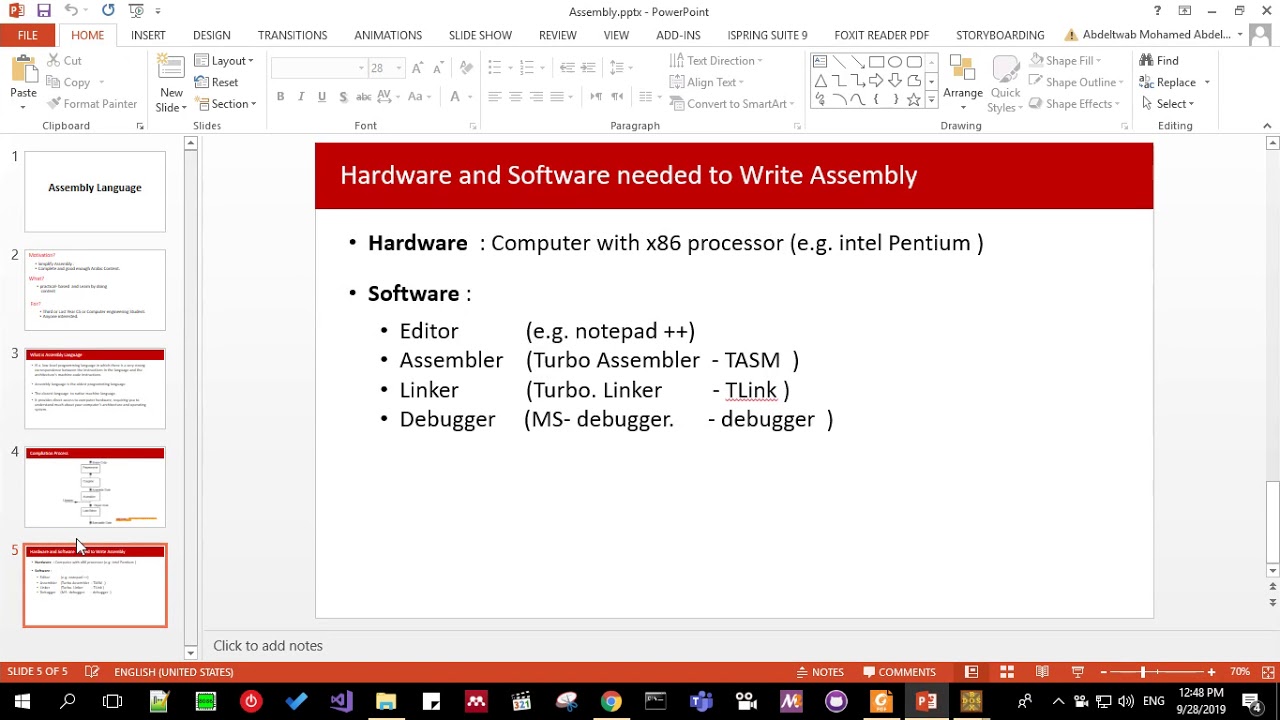Screen dimensions: 1280x720
Task: Switch to the ISPRING SUITE 9 tab
Action: pos(767,35)
